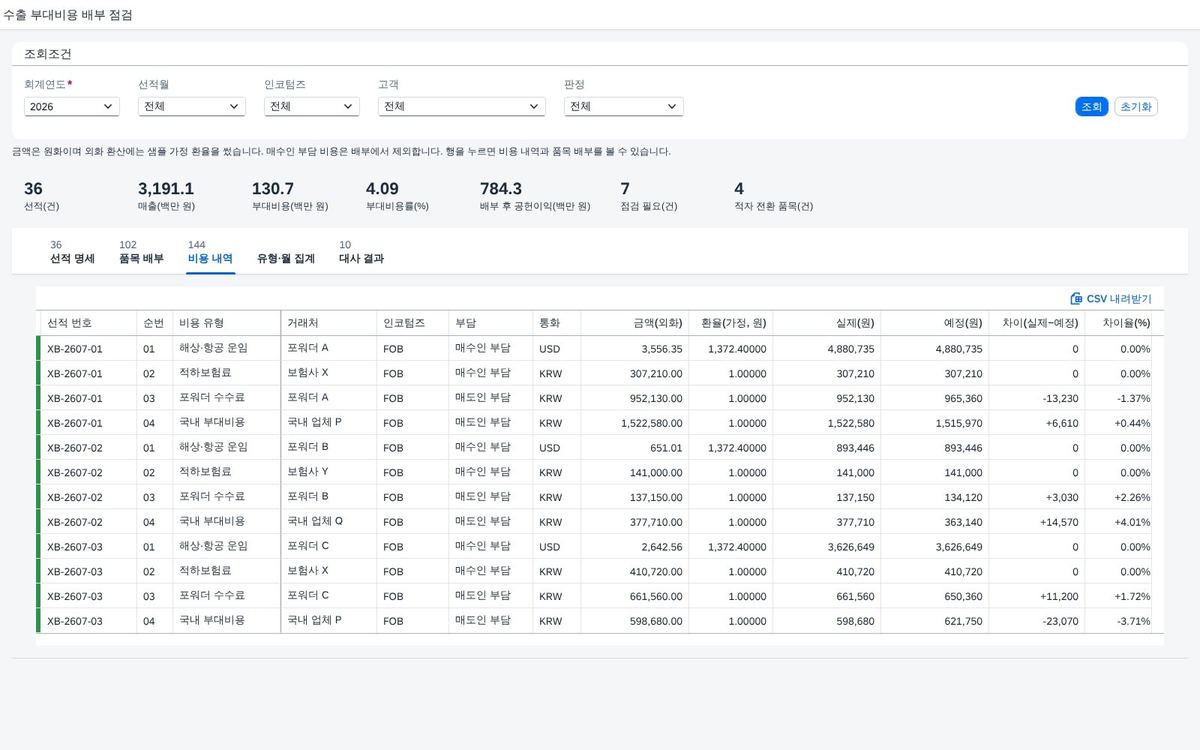Click the 부대비용(백만 원) value 130.7
Image resolution: width=1200 pixels, height=750 pixels.
pos(273,188)
